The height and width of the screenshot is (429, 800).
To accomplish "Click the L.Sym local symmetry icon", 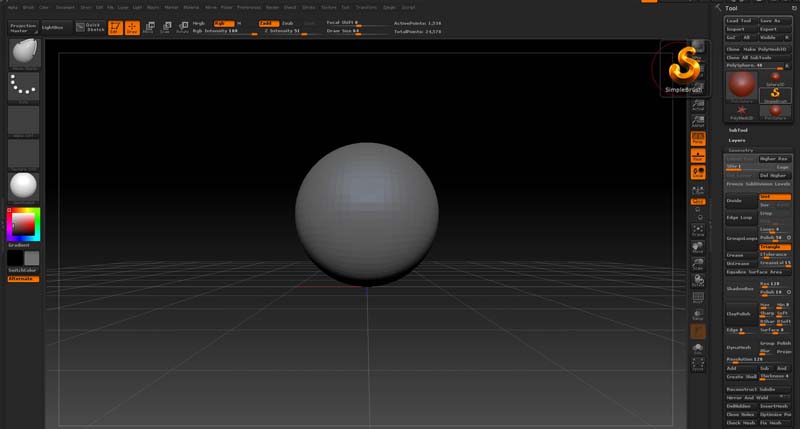I will click(698, 190).
